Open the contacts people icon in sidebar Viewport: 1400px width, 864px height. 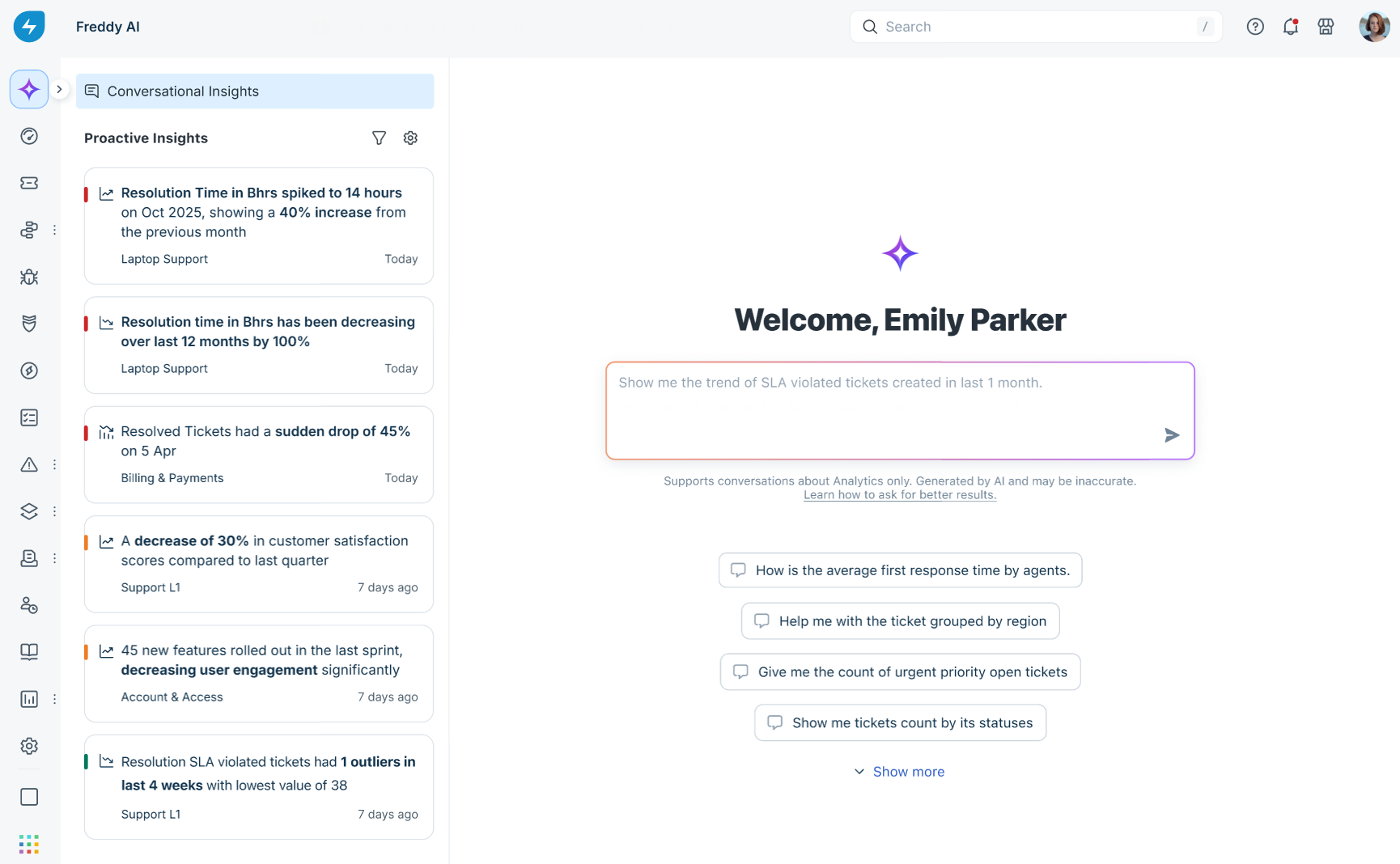(x=29, y=605)
